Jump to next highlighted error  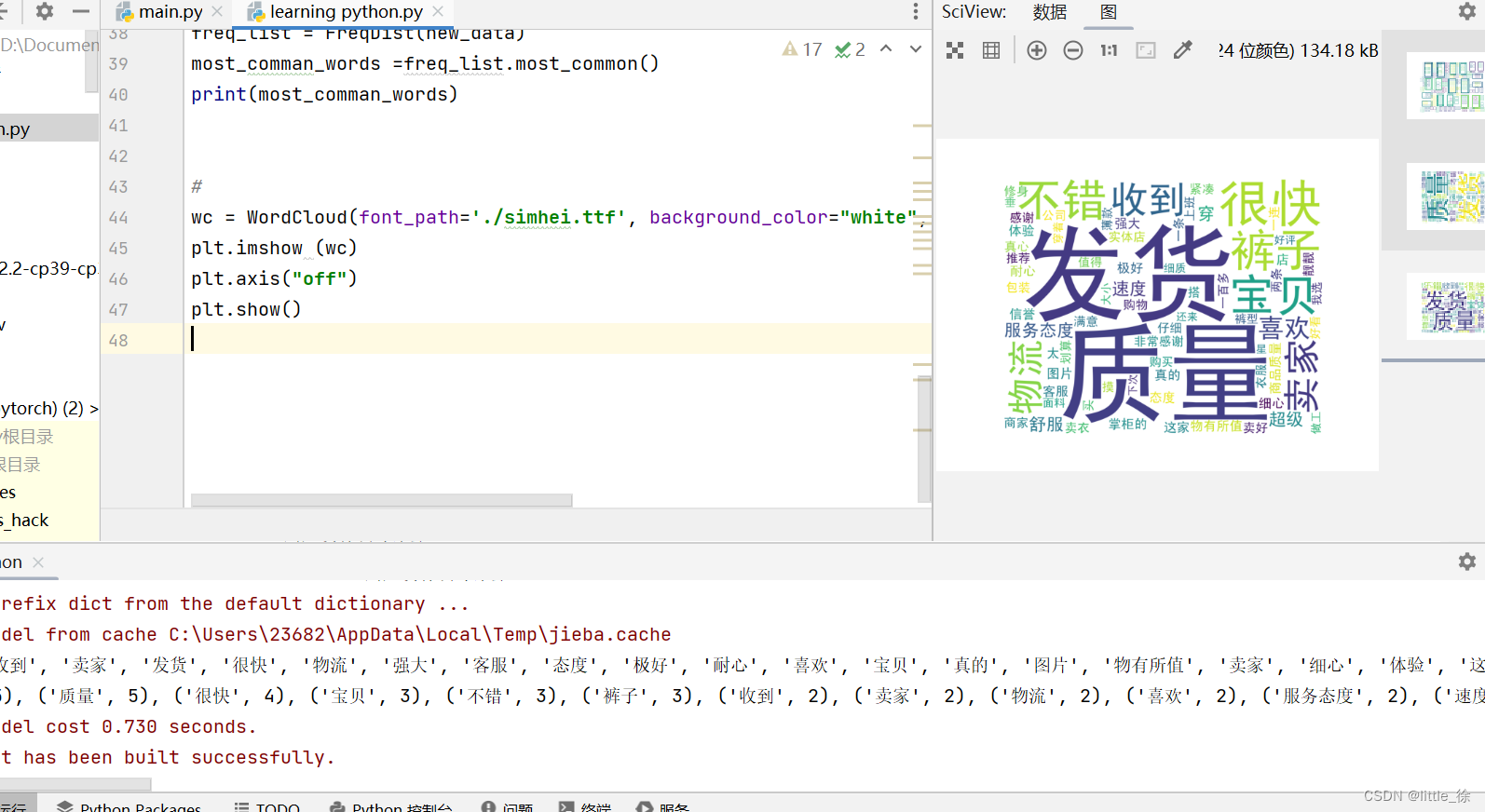[x=916, y=49]
